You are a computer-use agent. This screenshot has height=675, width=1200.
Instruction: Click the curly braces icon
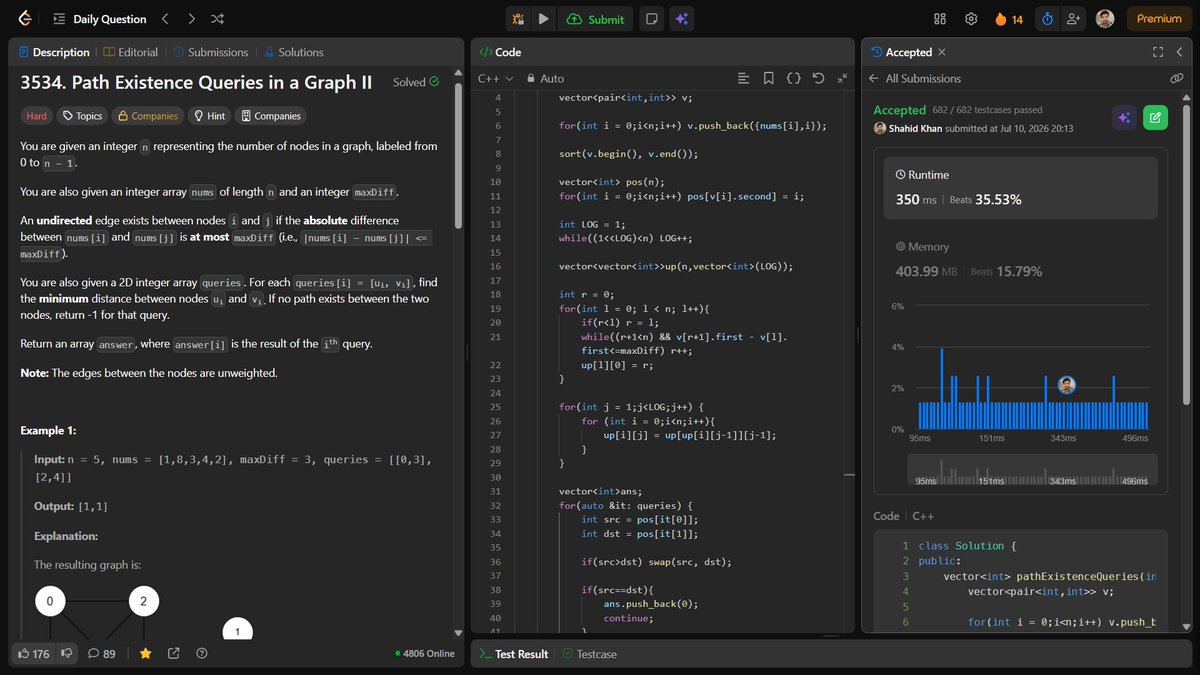click(x=793, y=78)
